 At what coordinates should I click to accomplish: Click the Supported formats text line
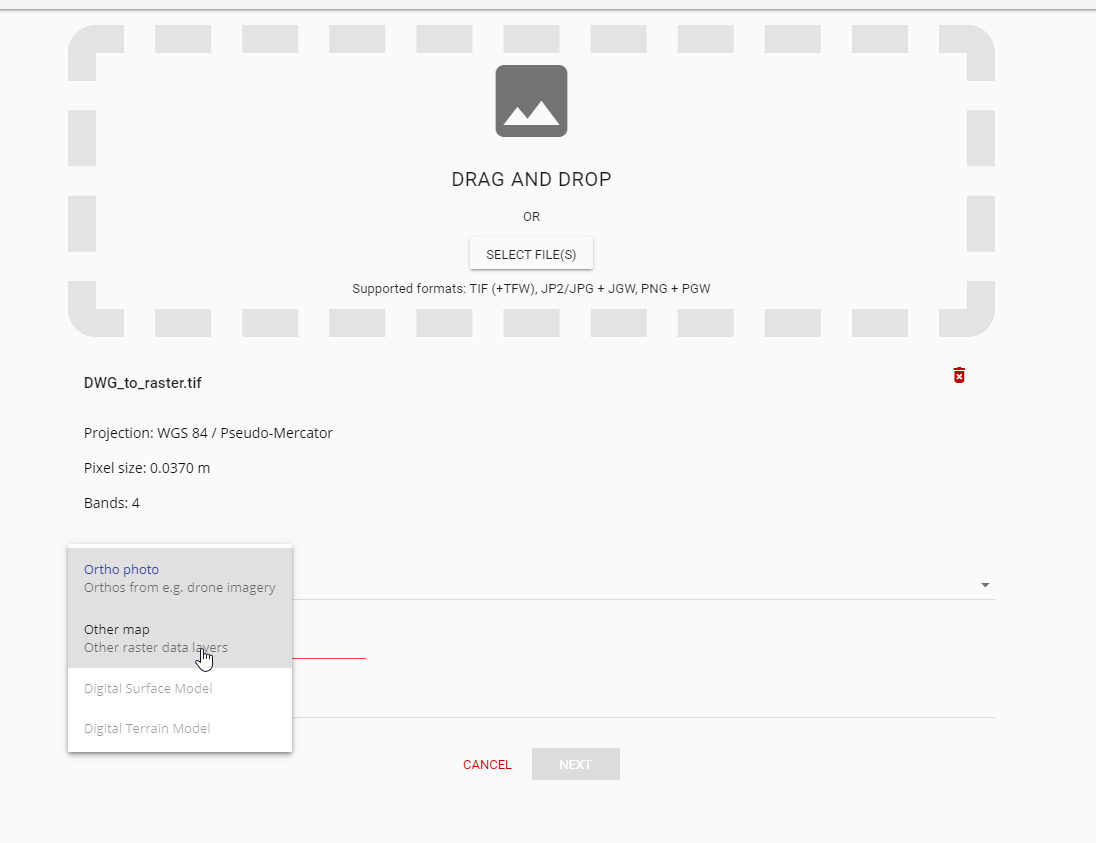coord(531,289)
